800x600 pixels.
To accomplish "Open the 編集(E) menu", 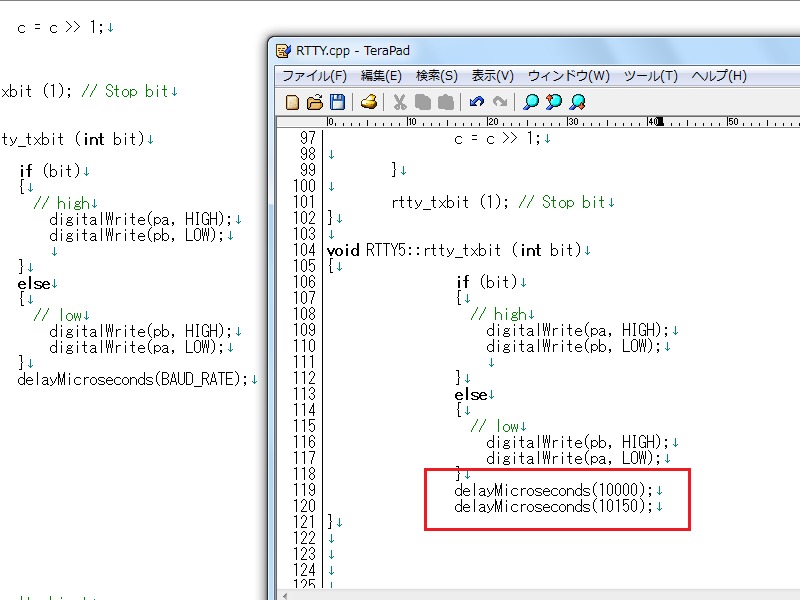I will click(381, 76).
